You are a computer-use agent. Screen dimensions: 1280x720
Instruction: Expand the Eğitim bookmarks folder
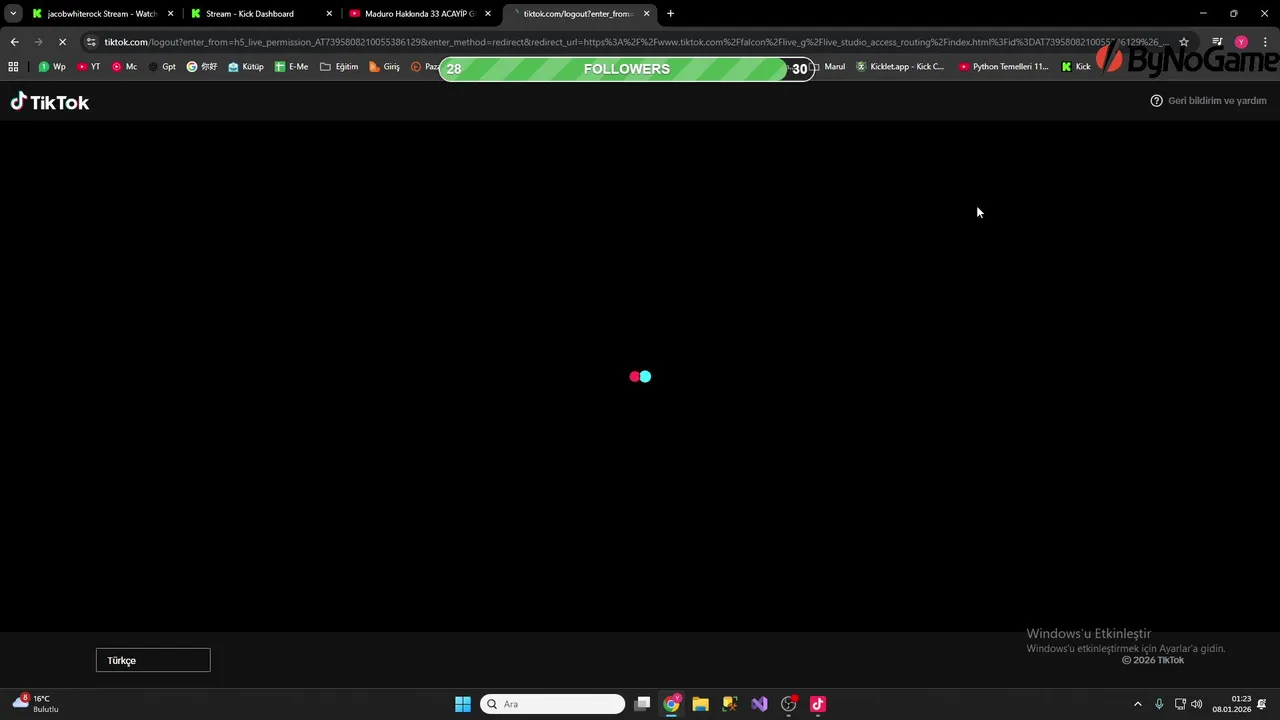(339, 67)
